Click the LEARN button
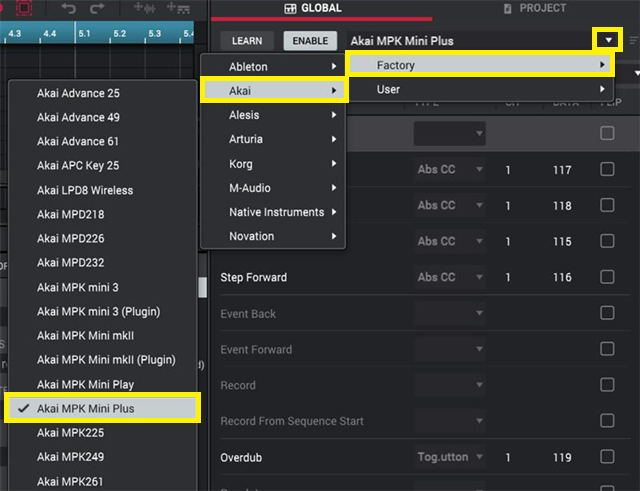 [247, 41]
